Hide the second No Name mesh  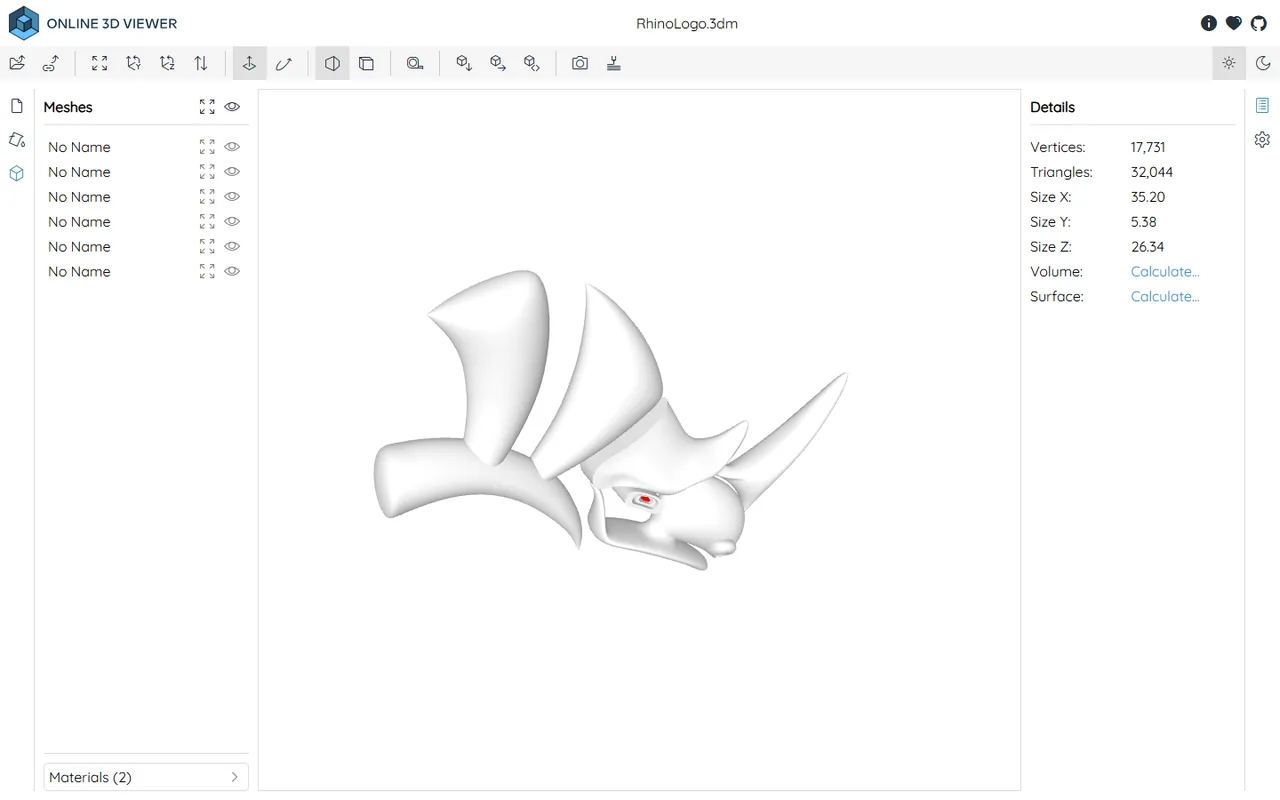coord(232,171)
